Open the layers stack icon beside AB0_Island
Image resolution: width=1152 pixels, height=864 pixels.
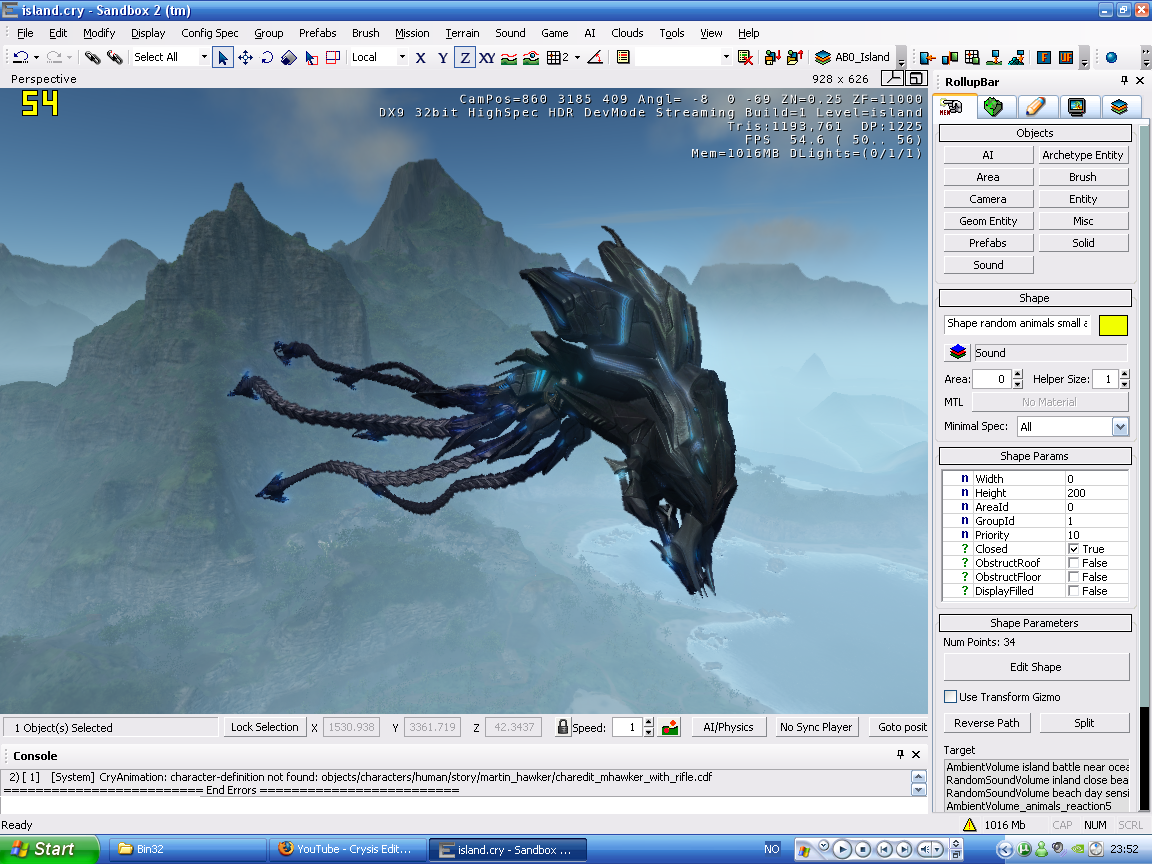pos(823,57)
